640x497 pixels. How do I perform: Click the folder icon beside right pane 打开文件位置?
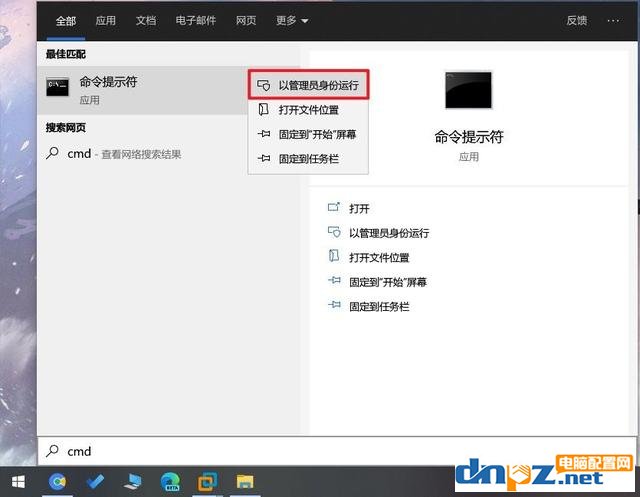(334, 256)
